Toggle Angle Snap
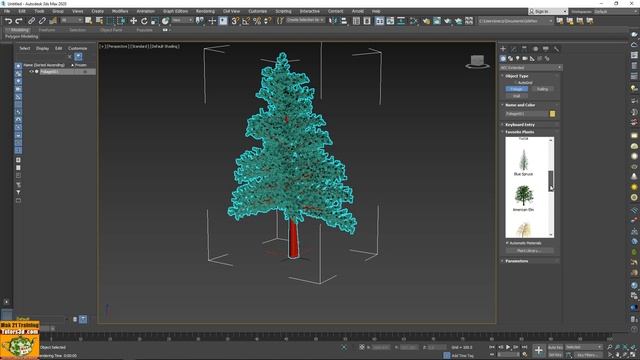The height and width of the screenshot is (360, 640). tap(246, 21)
